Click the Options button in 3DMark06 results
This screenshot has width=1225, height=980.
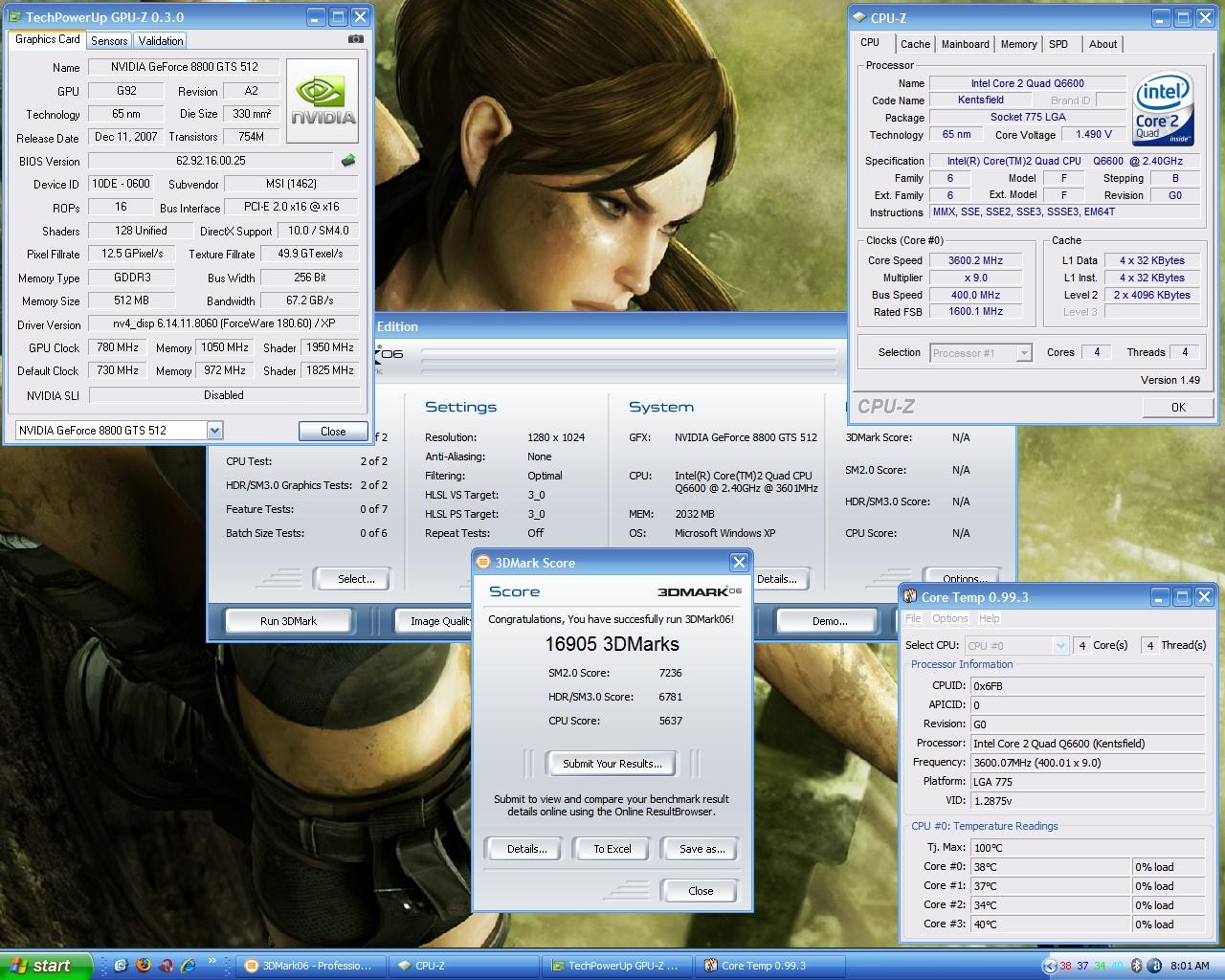pyautogui.click(x=964, y=578)
